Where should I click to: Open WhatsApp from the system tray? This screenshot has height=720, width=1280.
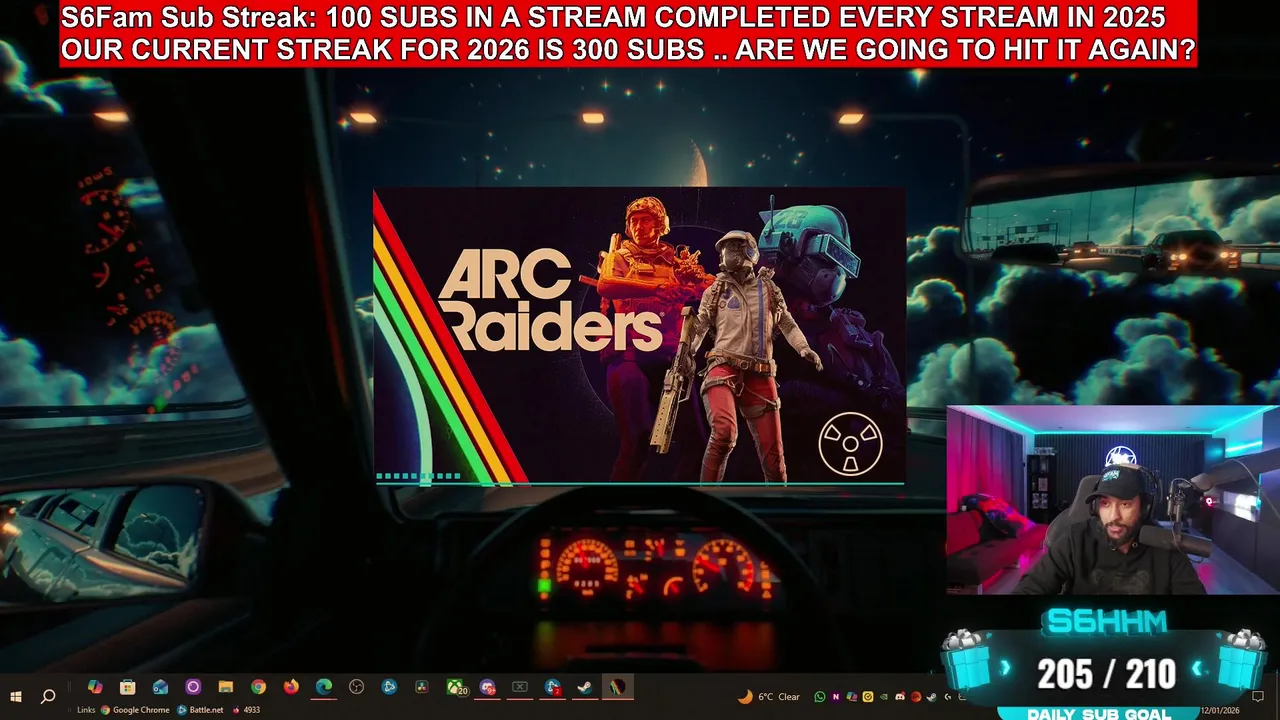[x=820, y=697]
